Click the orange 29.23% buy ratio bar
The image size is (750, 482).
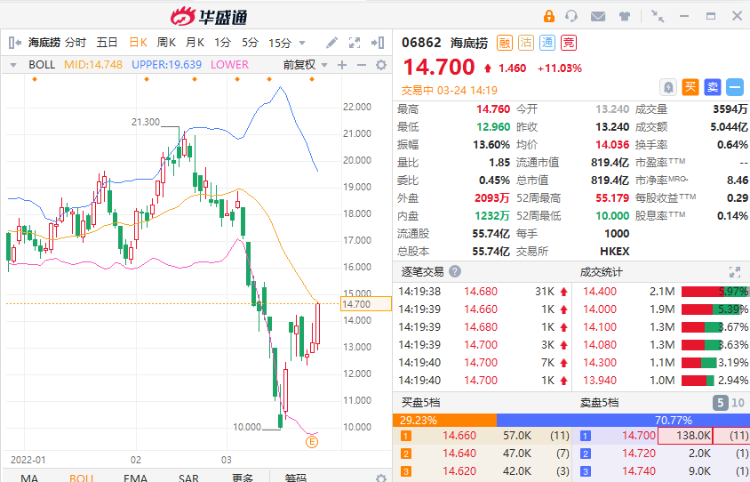[x=445, y=420]
